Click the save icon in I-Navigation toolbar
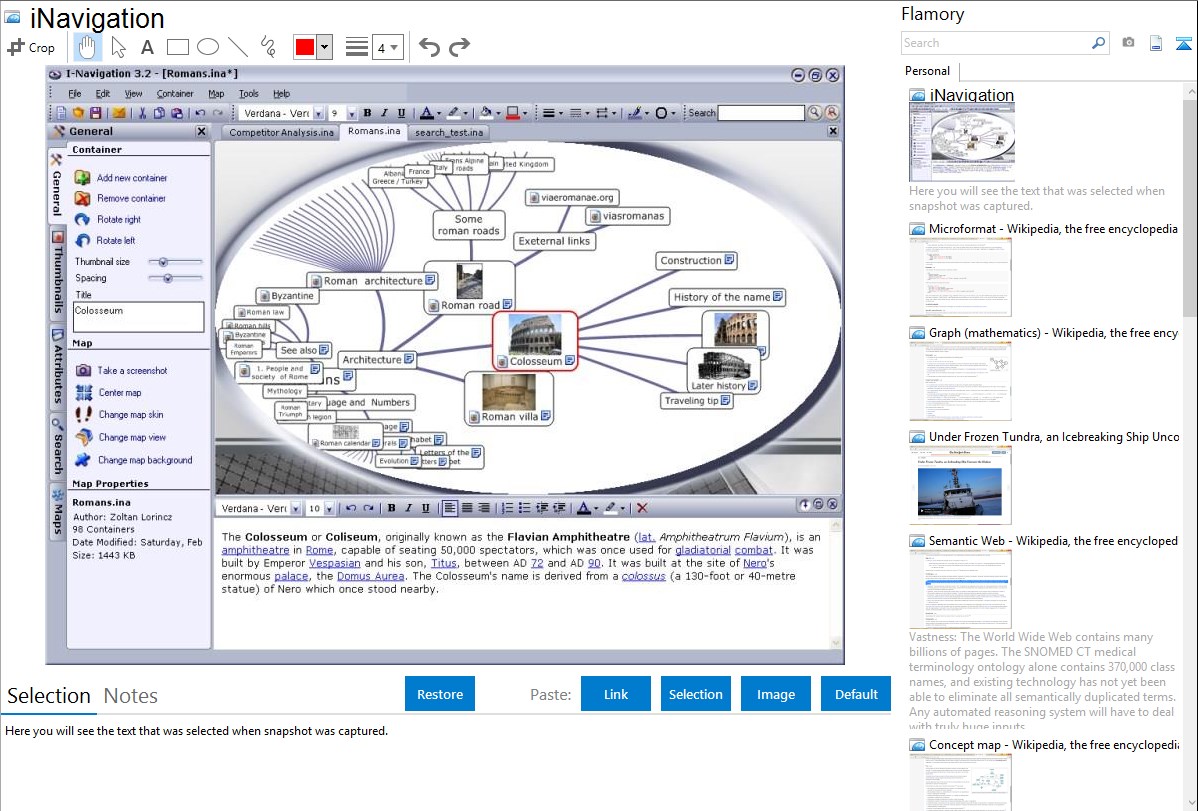Image resolution: width=1198 pixels, height=811 pixels. (96, 113)
